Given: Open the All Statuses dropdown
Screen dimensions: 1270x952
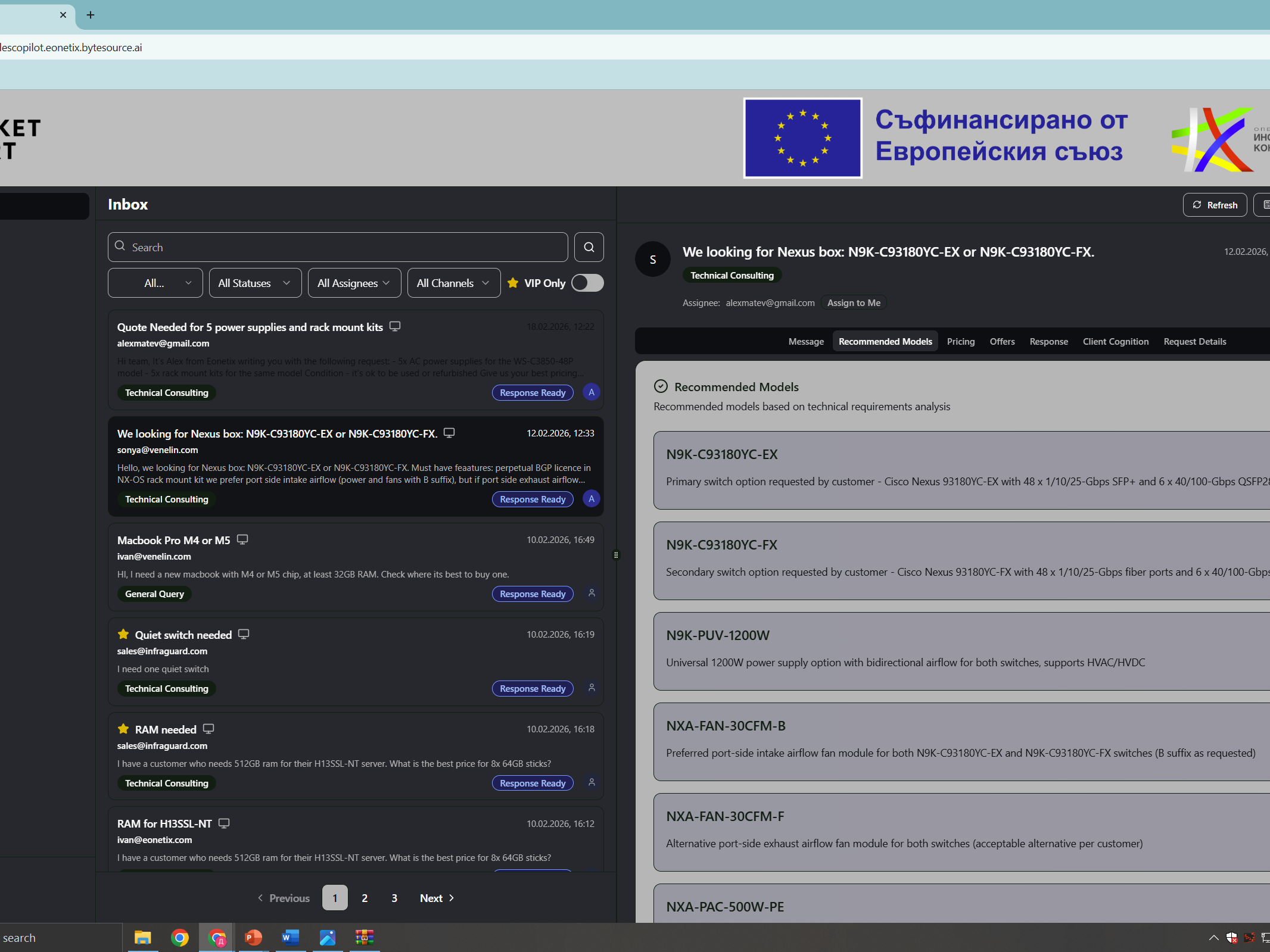Looking at the screenshot, I should click(x=255, y=283).
